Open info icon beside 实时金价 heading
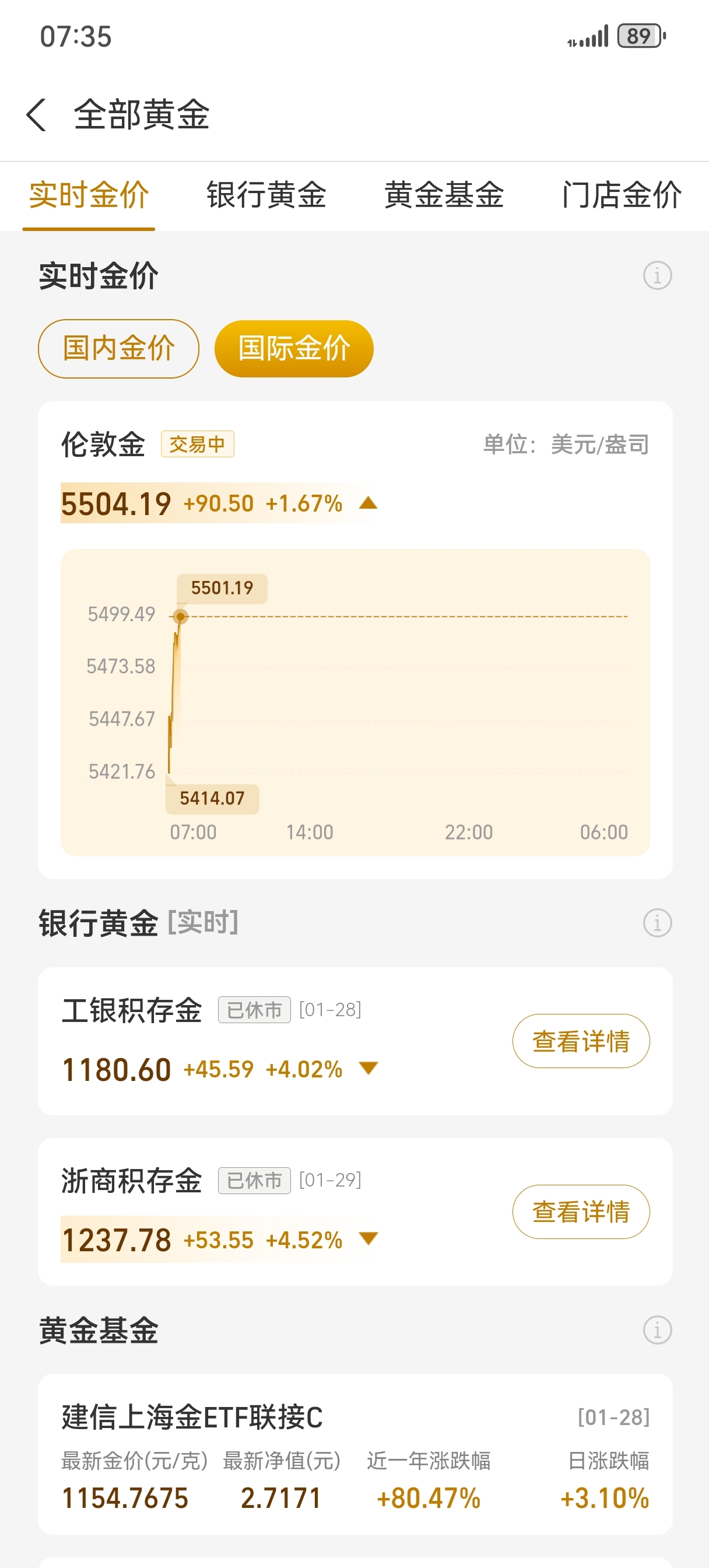This screenshot has width=709, height=1568. [657, 276]
